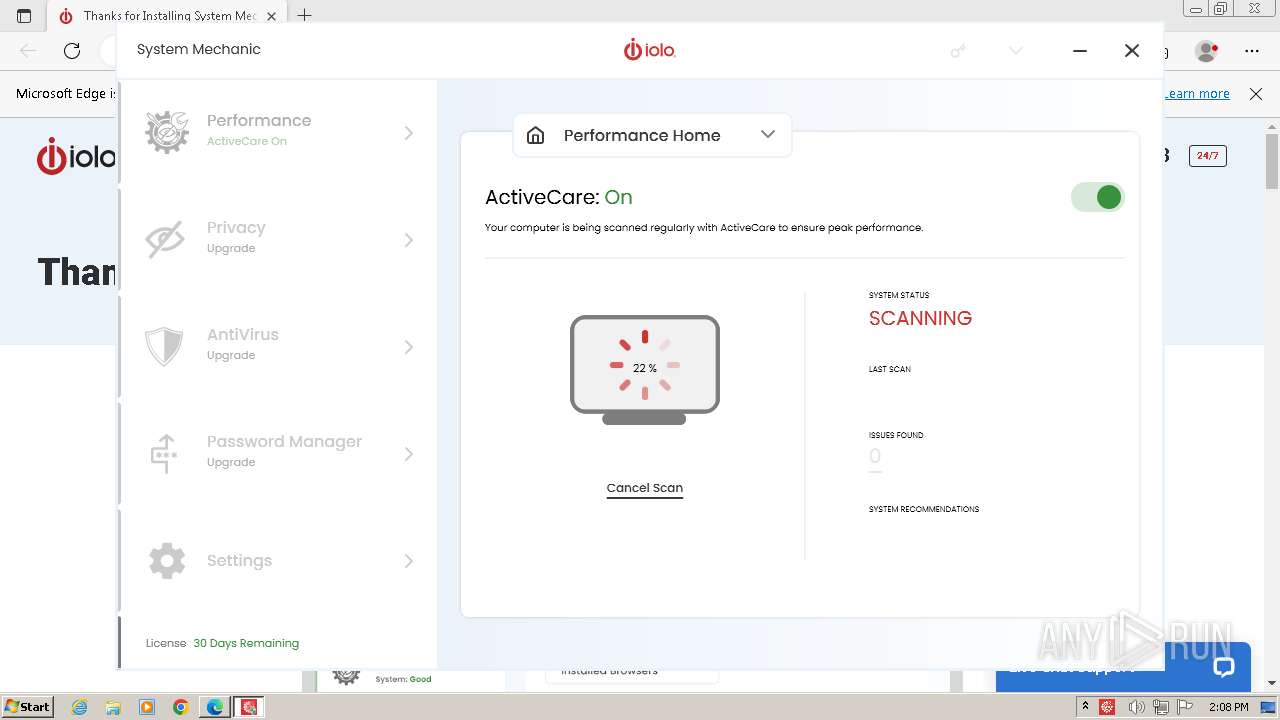Select the Privacy menu label

[236, 227]
